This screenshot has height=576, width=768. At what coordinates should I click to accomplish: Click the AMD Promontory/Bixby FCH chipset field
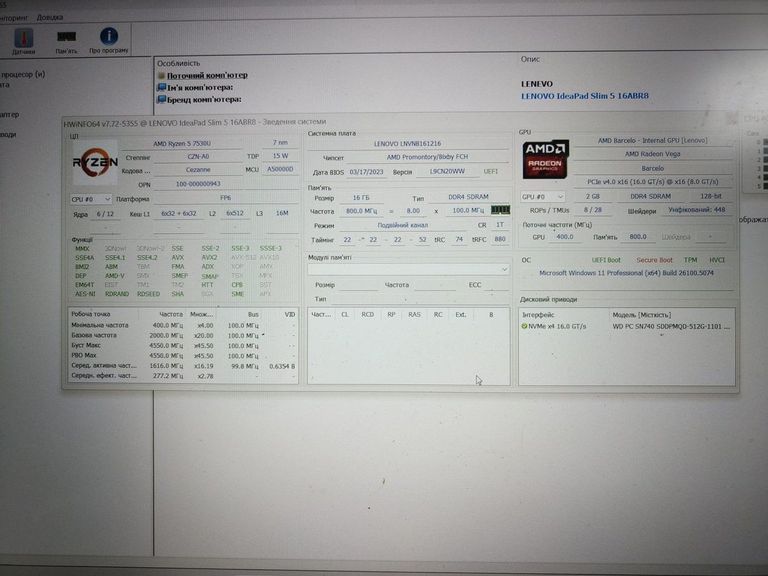coord(427,157)
